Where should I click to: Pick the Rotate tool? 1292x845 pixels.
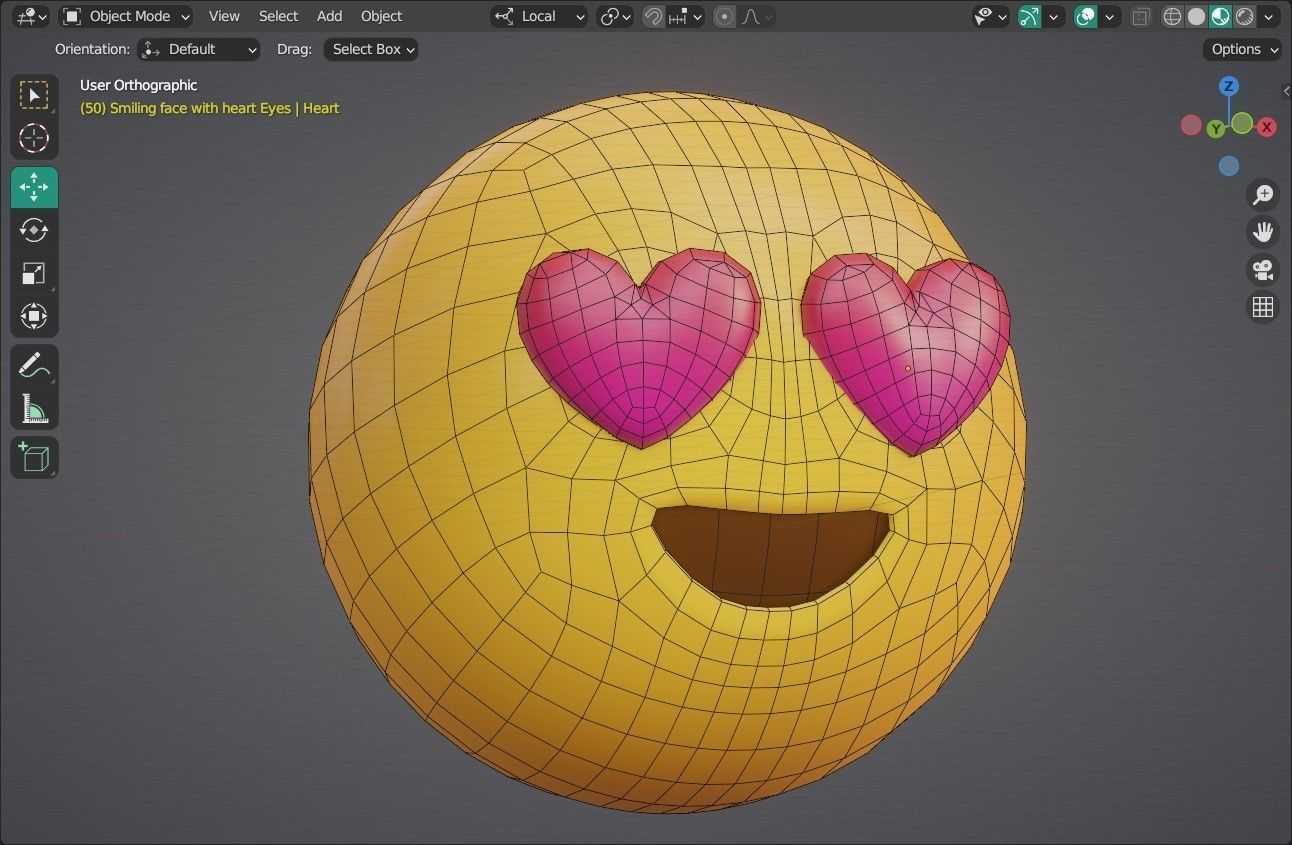(x=34, y=230)
